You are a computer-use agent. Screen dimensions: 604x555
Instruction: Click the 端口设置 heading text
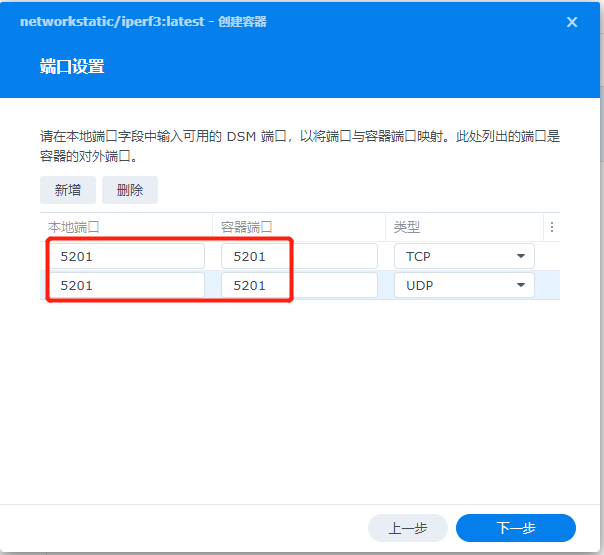click(x=72, y=66)
